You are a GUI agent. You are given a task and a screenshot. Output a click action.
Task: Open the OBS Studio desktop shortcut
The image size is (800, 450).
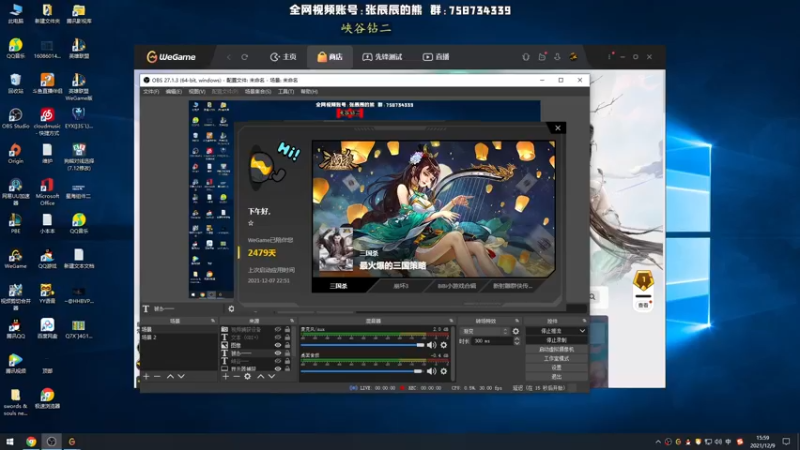pyautogui.click(x=15, y=118)
